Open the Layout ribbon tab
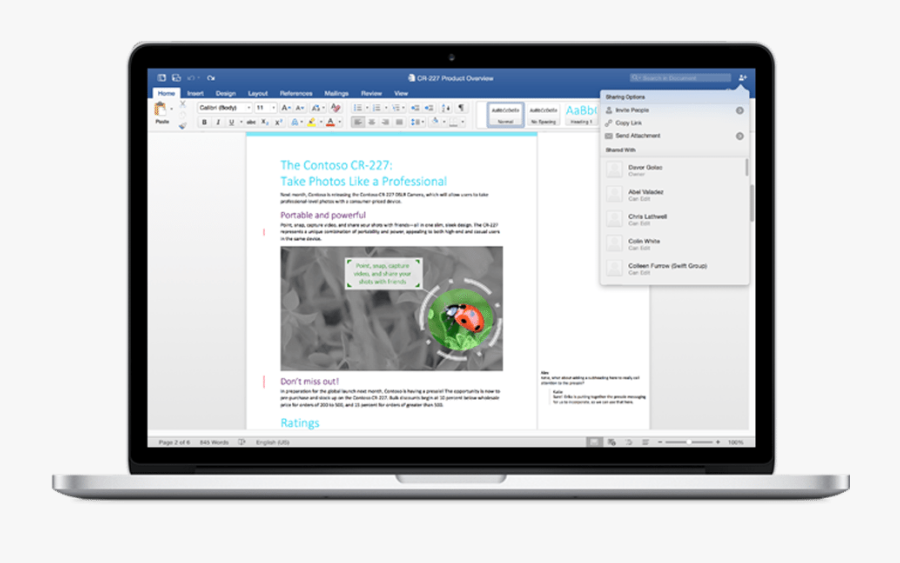This screenshot has height=563, width=900. 258,93
